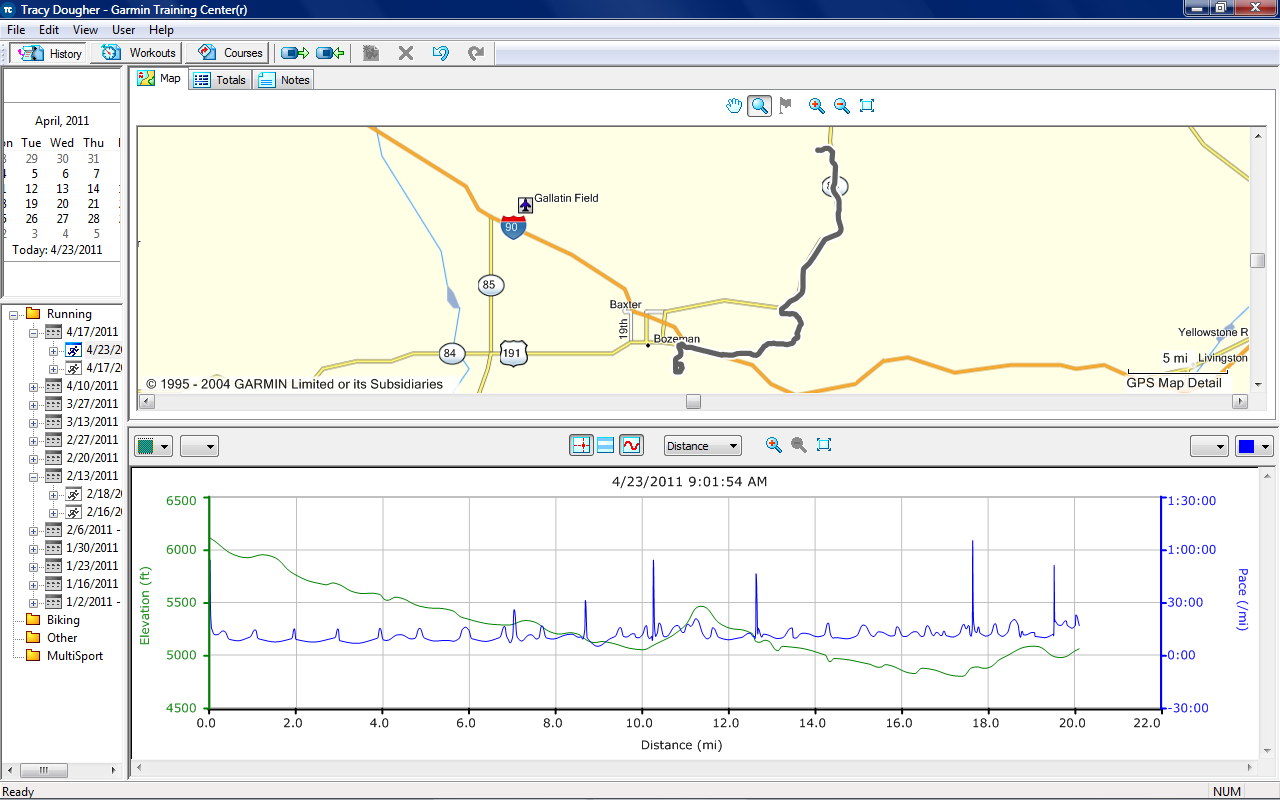
Task: Zoom in on the elevation graph
Action: click(773, 445)
